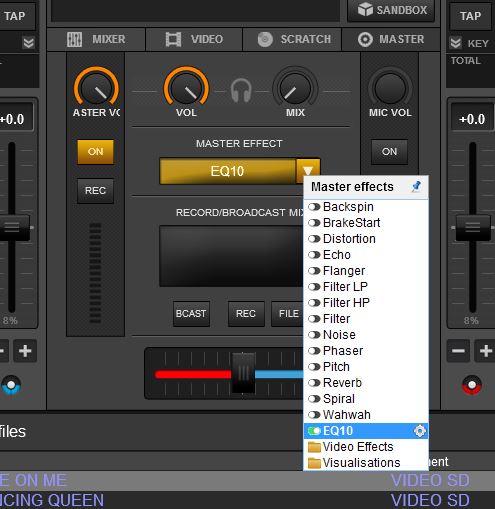The height and width of the screenshot is (509, 495).
Task: Click REC button below master ON
Action: [x=95, y=191]
